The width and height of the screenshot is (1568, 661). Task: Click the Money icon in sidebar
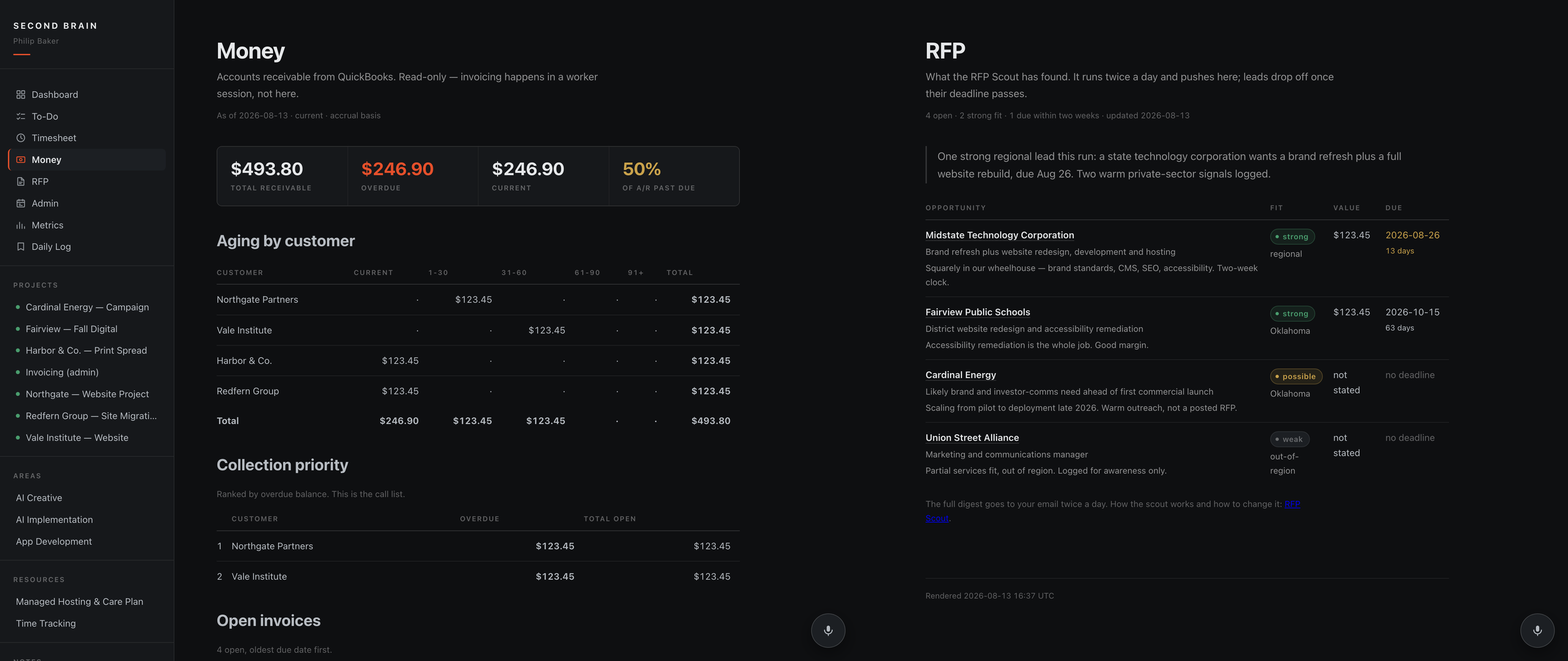(21, 160)
